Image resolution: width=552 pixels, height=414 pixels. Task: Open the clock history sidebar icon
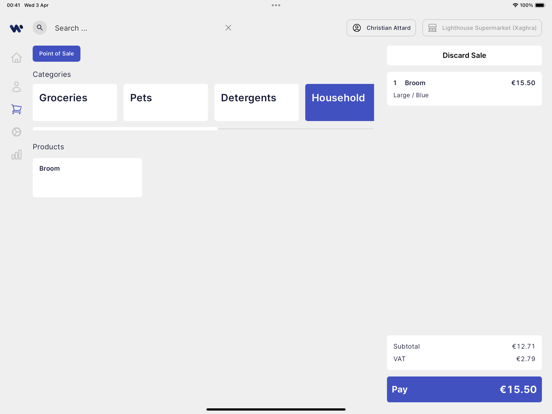click(16, 132)
